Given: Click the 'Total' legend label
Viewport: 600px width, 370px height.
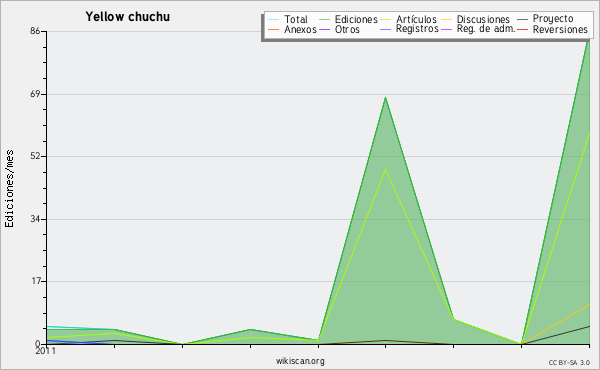Looking at the screenshot, I should 295,19.
